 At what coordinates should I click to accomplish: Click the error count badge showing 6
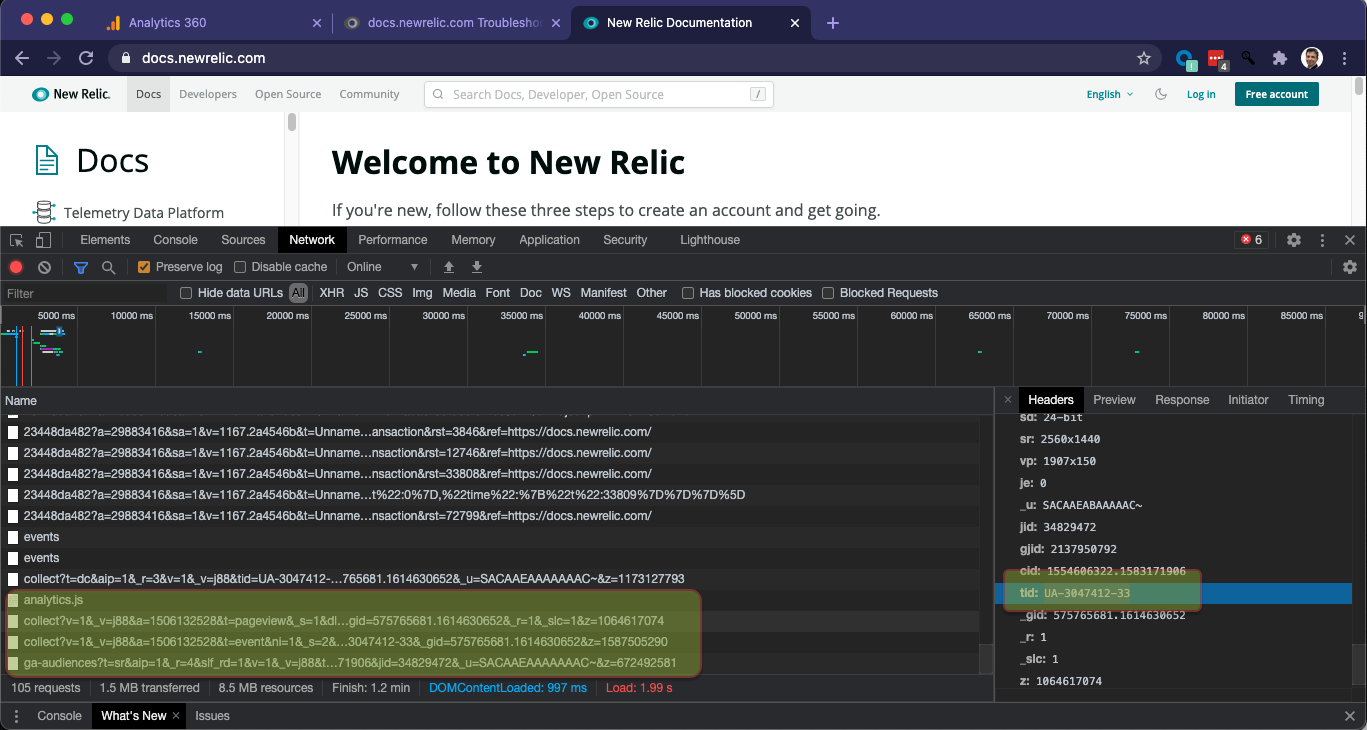coord(1250,240)
